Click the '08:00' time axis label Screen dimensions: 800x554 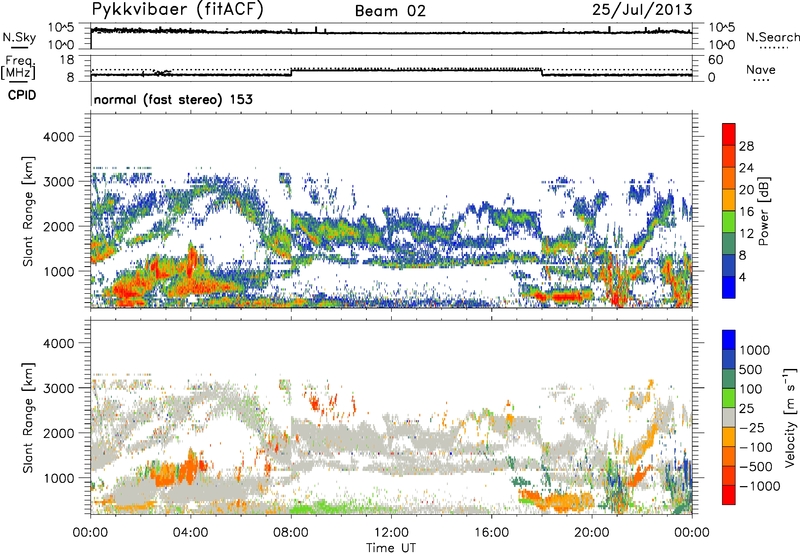point(291,533)
